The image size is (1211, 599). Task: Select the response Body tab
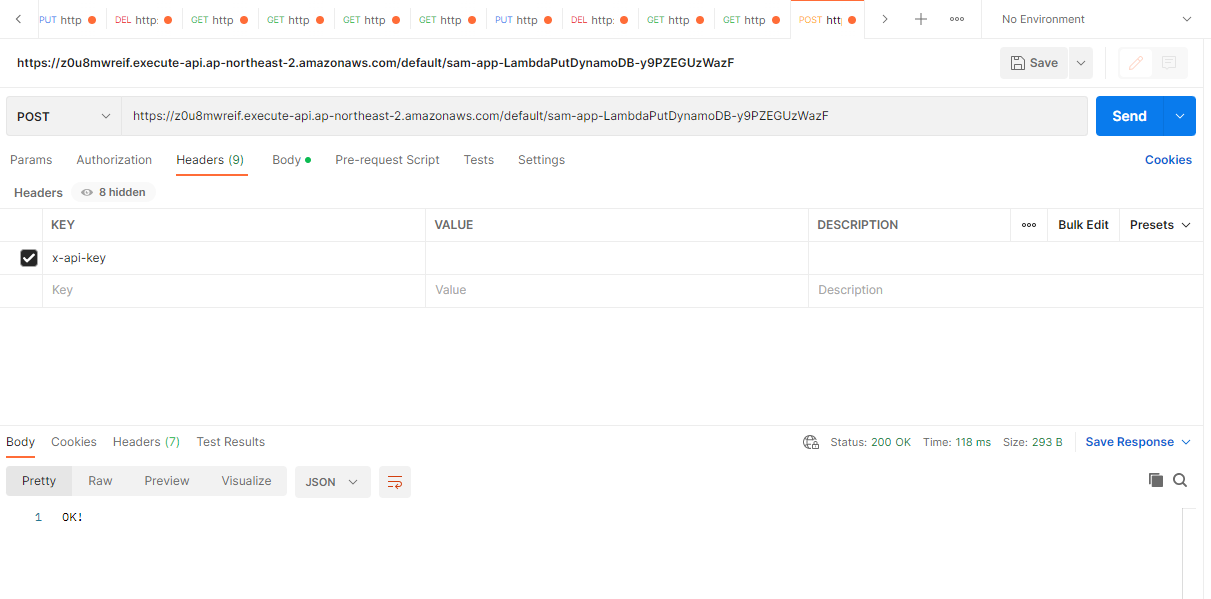[x=20, y=442]
